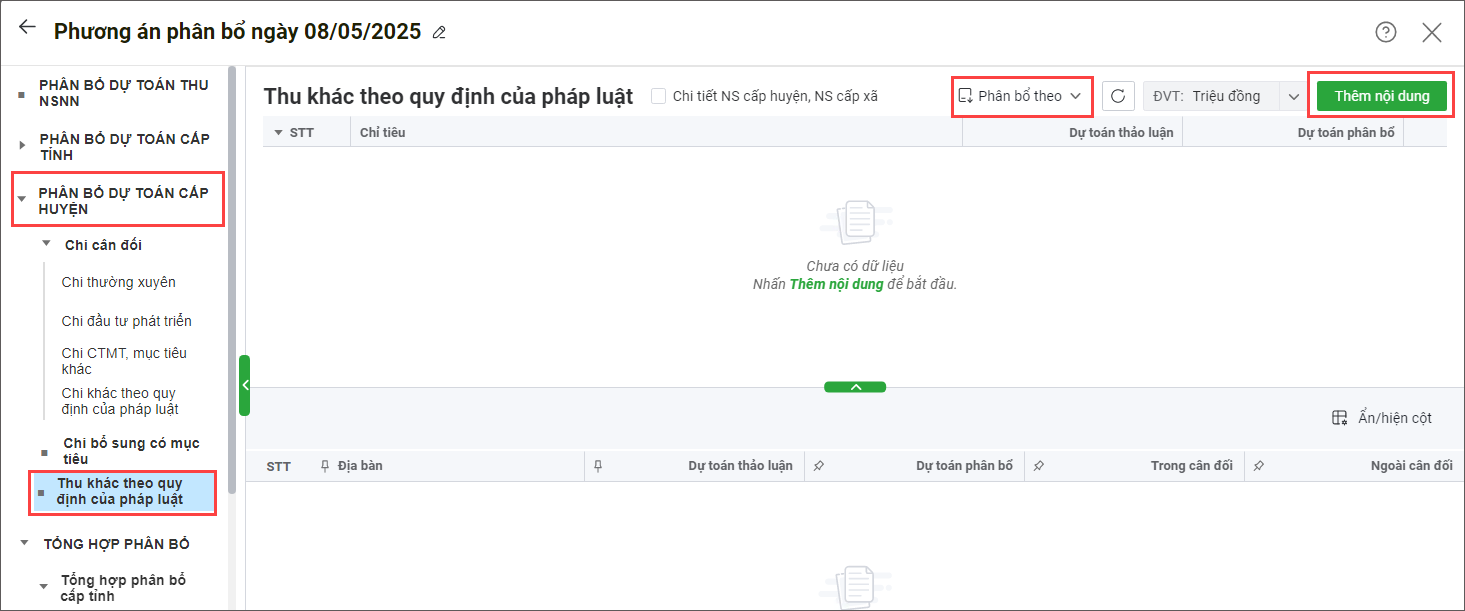Image resolution: width=1465 pixels, height=611 pixels.
Task: Collapse the sidebar with green handle
Action: (244, 385)
